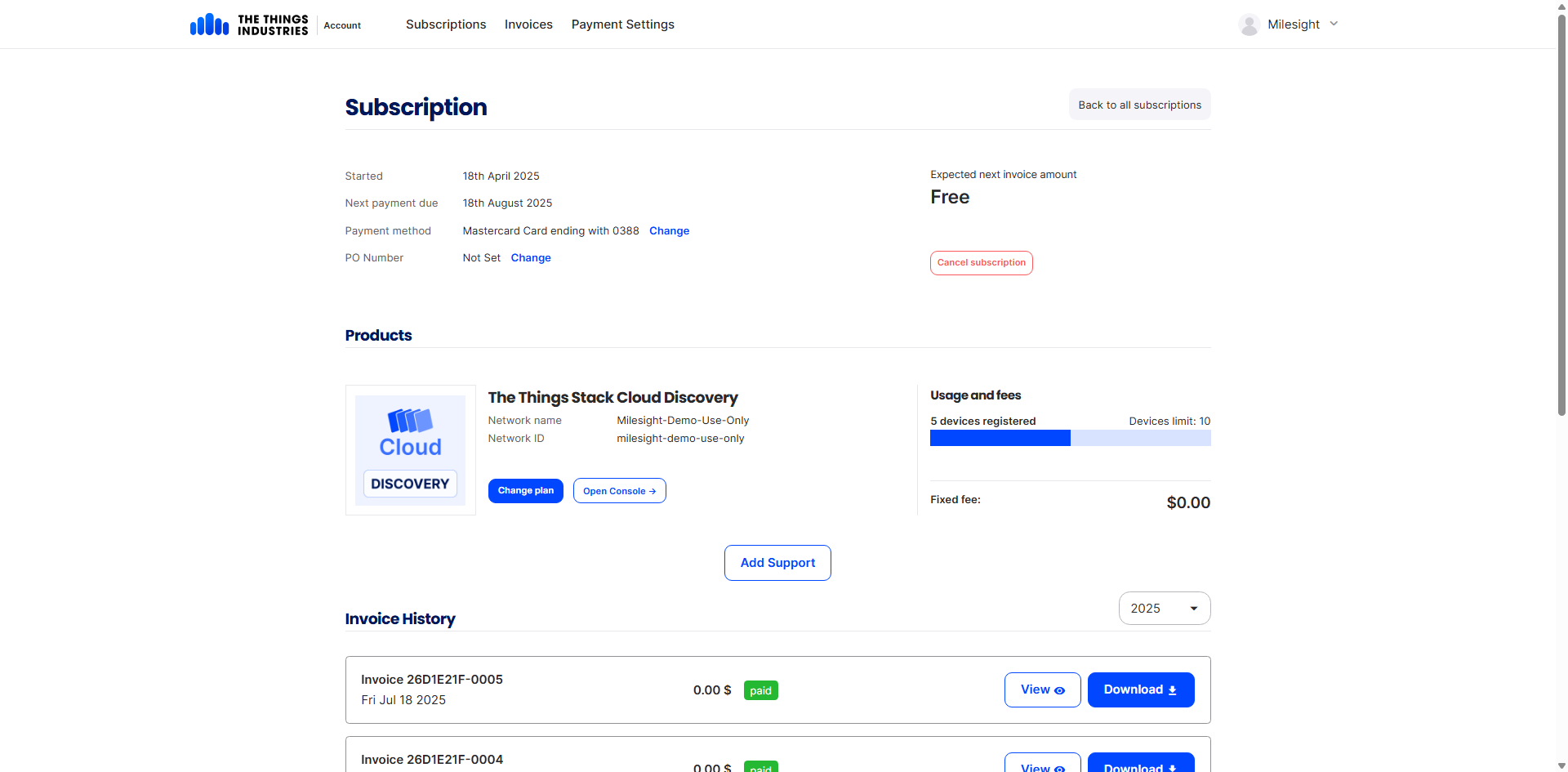Download invoice 26D1E21F-0005
The width and height of the screenshot is (1568, 772).
pos(1140,689)
